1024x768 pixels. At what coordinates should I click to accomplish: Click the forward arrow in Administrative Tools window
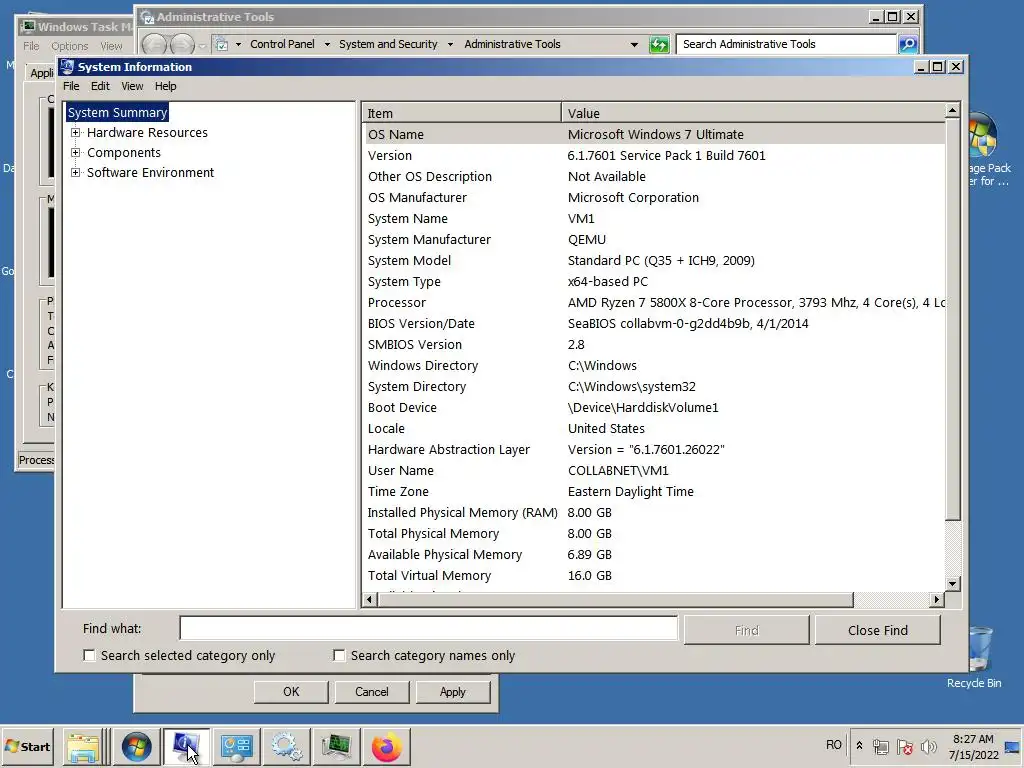click(x=182, y=44)
